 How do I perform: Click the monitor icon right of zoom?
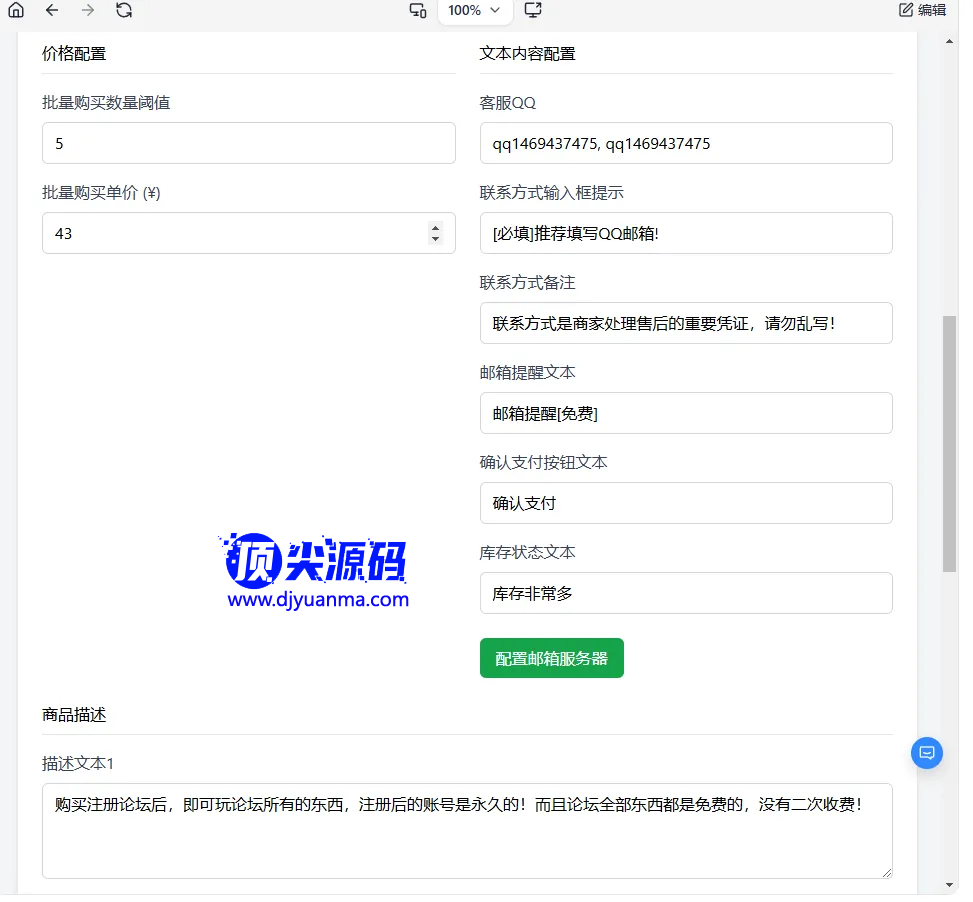pos(533,11)
